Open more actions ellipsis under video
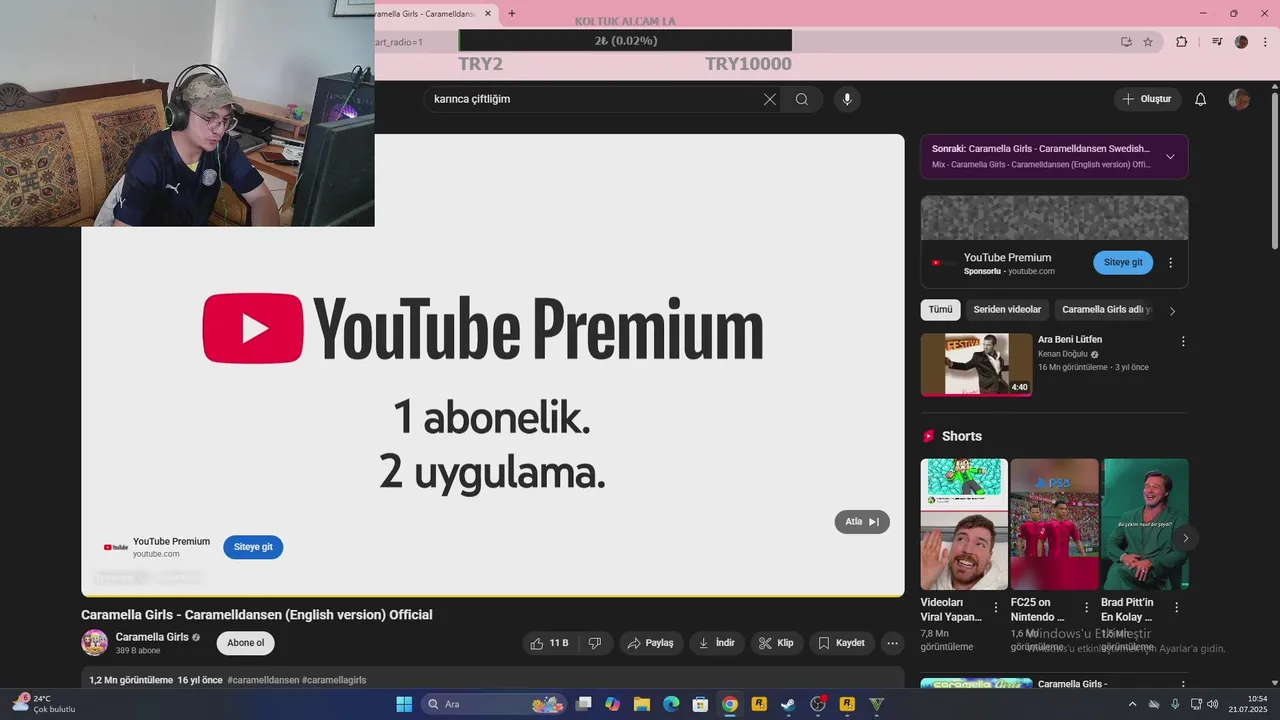This screenshot has width=1280, height=720. pyautogui.click(x=893, y=643)
